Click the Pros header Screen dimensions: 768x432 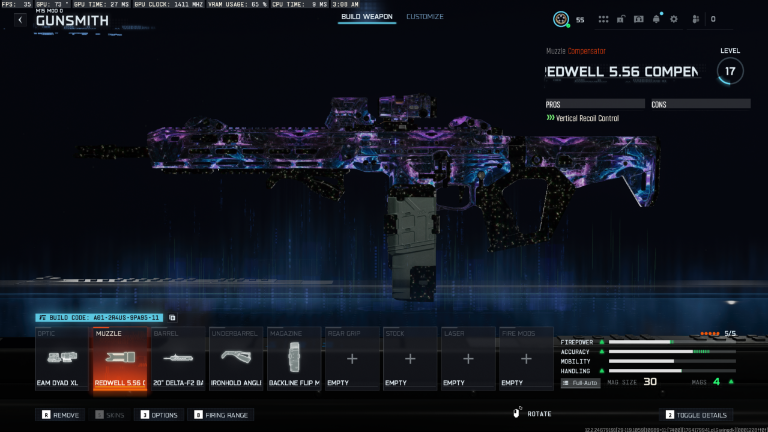pyautogui.click(x=595, y=104)
